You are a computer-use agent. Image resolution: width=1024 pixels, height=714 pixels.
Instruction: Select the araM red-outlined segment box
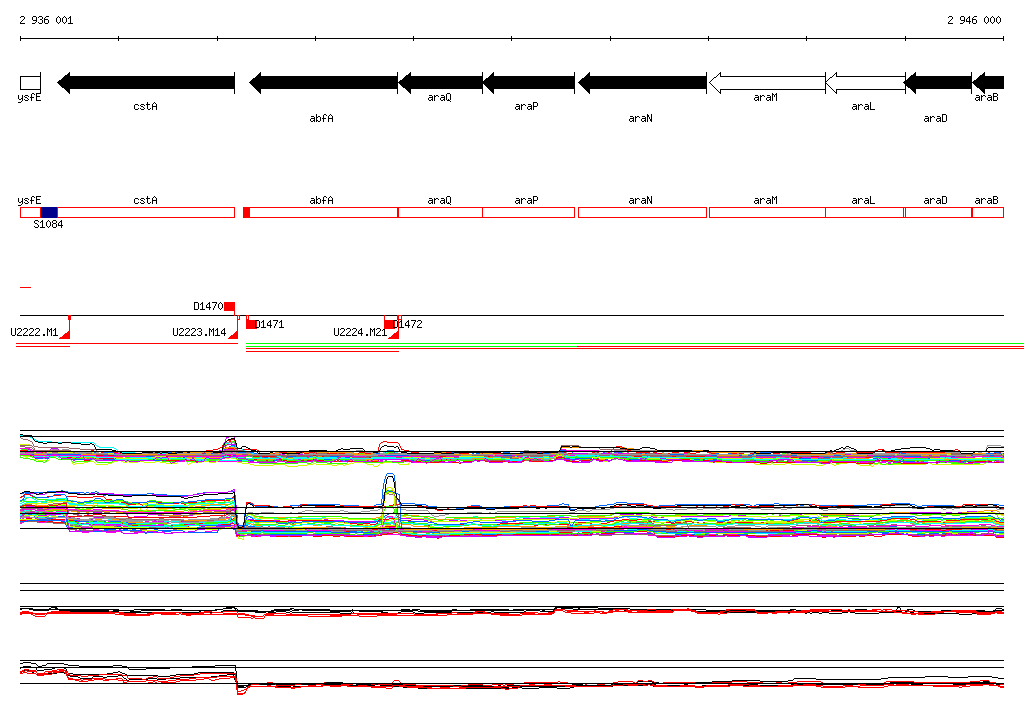767,212
